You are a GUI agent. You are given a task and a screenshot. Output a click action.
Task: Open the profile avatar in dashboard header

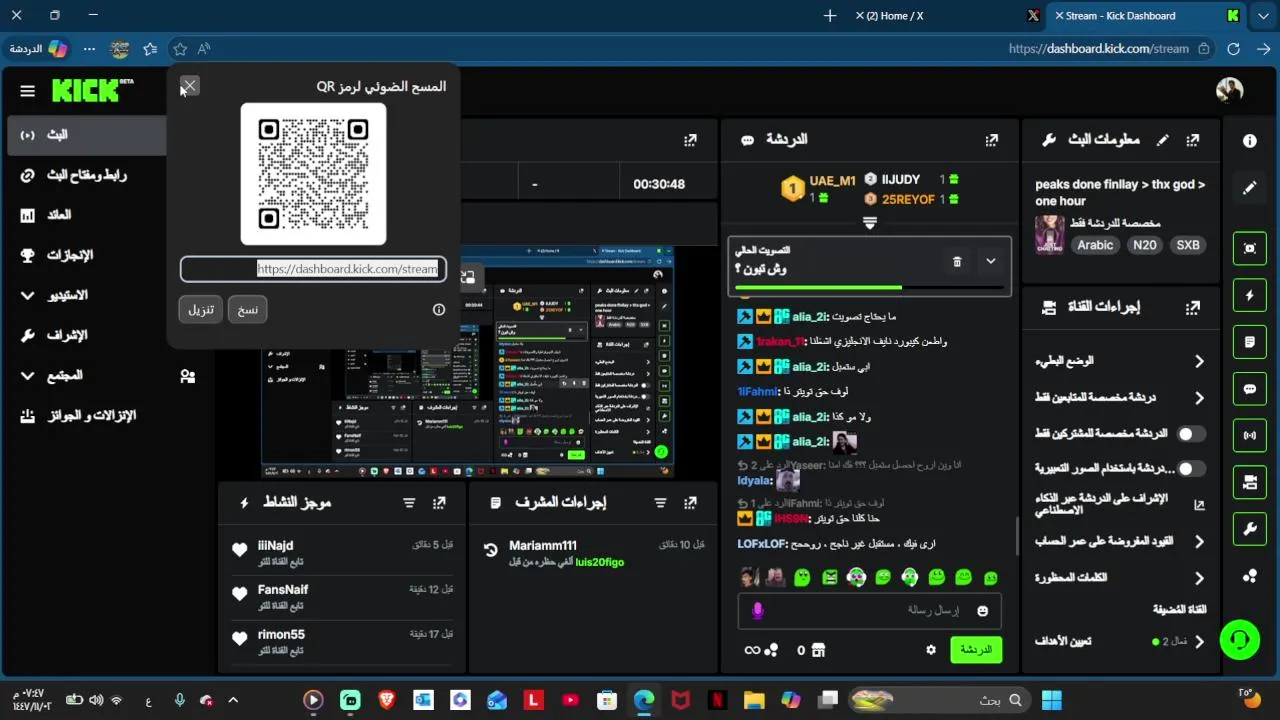1229,91
